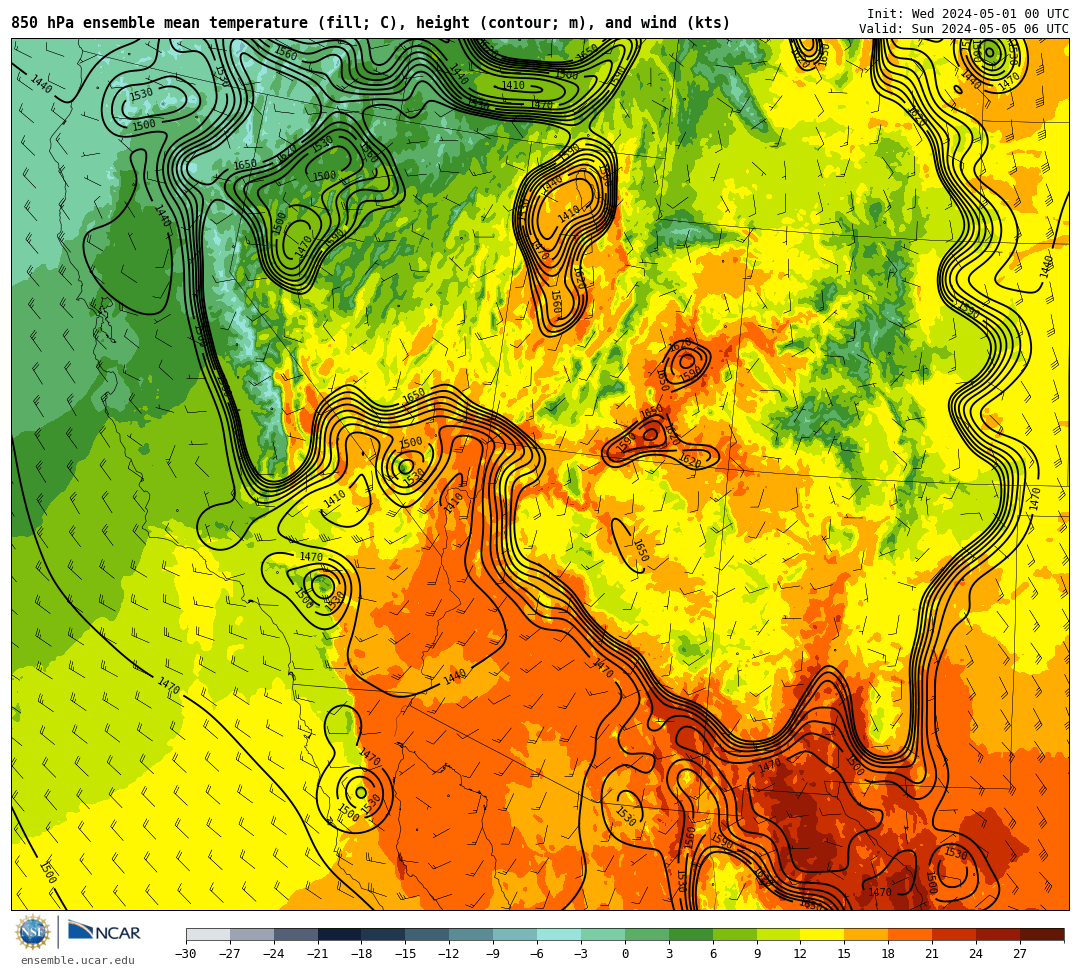
Task: Pick the deep orange 18 to 21 swatch
Action: (x=911, y=934)
